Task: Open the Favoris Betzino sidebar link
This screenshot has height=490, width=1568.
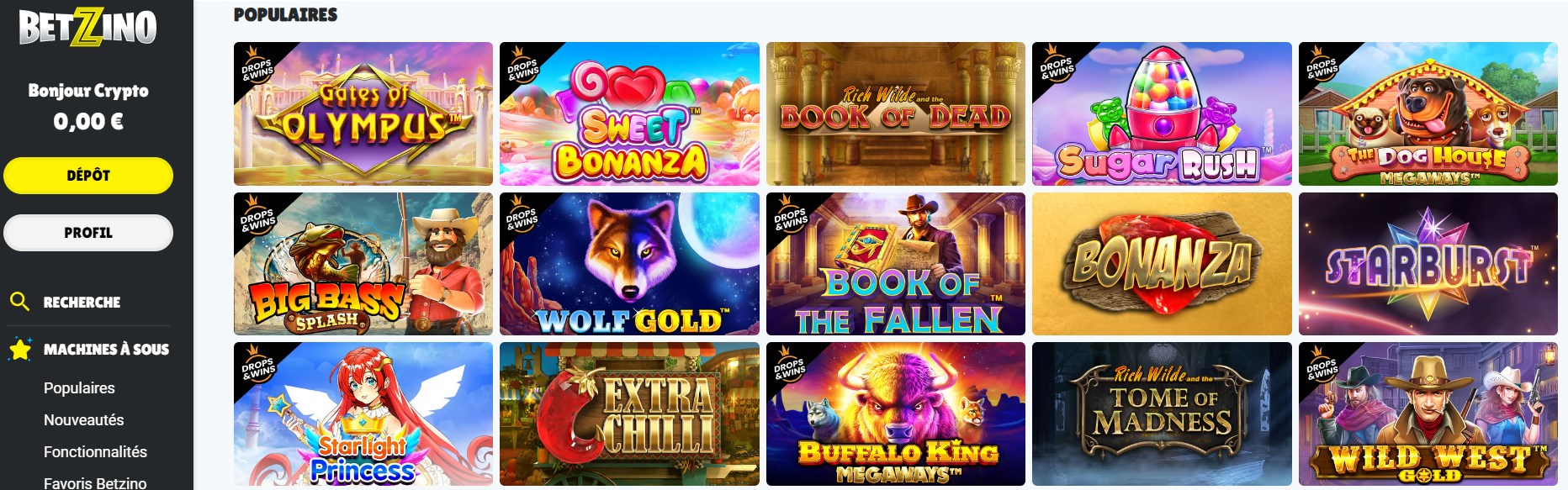Action: [x=95, y=483]
